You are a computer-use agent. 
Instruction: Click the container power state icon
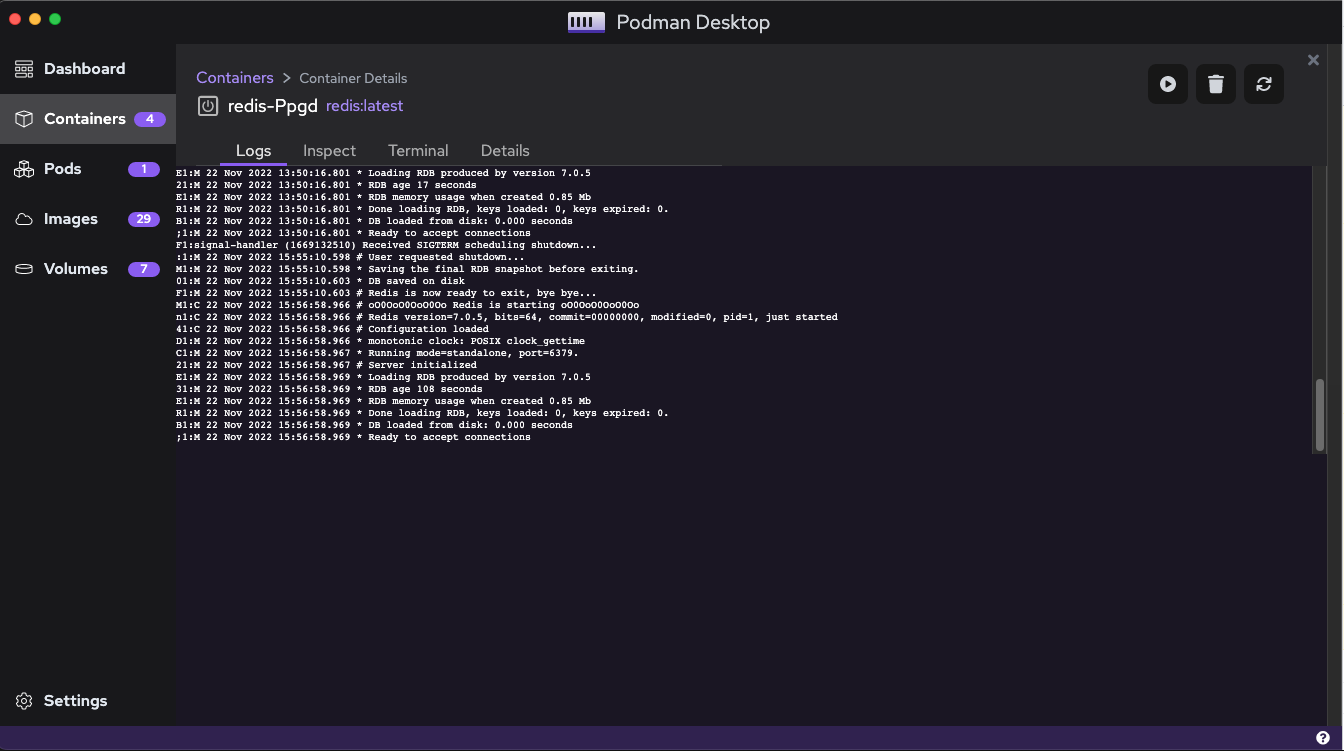[207, 106]
